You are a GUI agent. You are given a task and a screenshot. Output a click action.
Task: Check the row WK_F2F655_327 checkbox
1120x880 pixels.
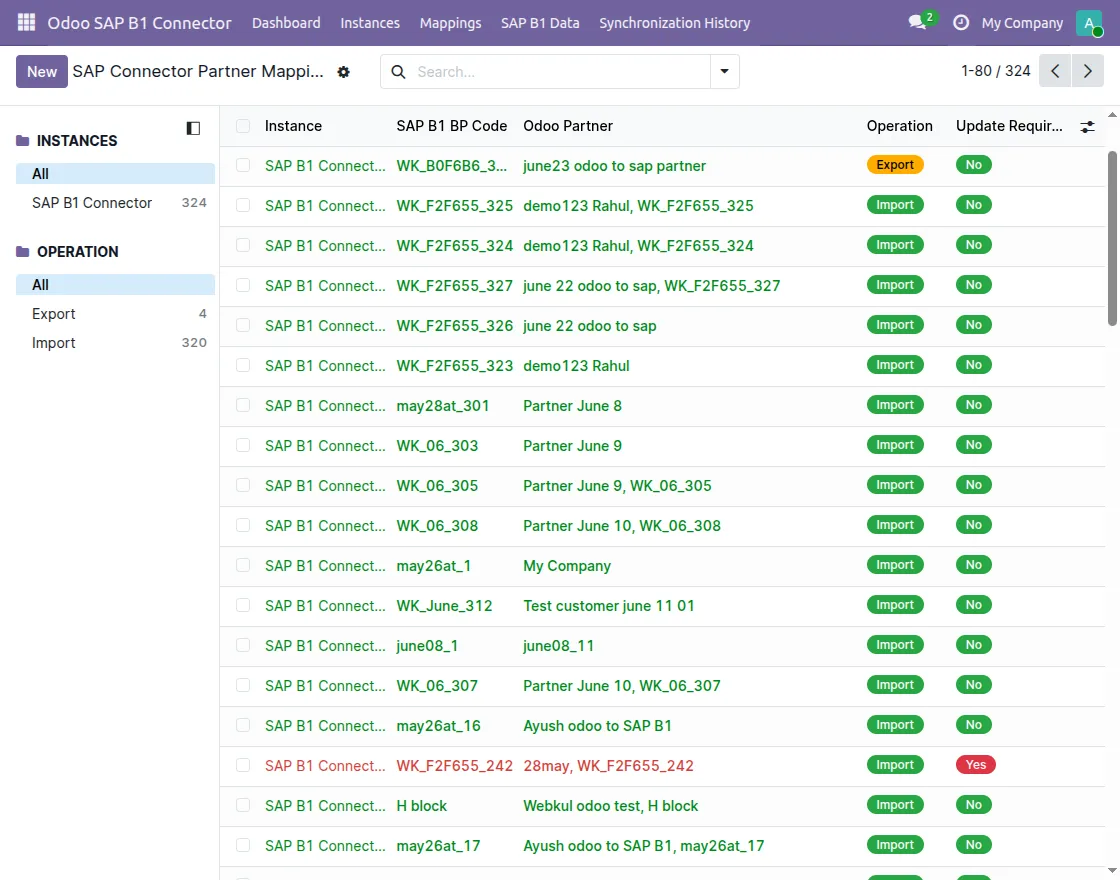[243, 286]
